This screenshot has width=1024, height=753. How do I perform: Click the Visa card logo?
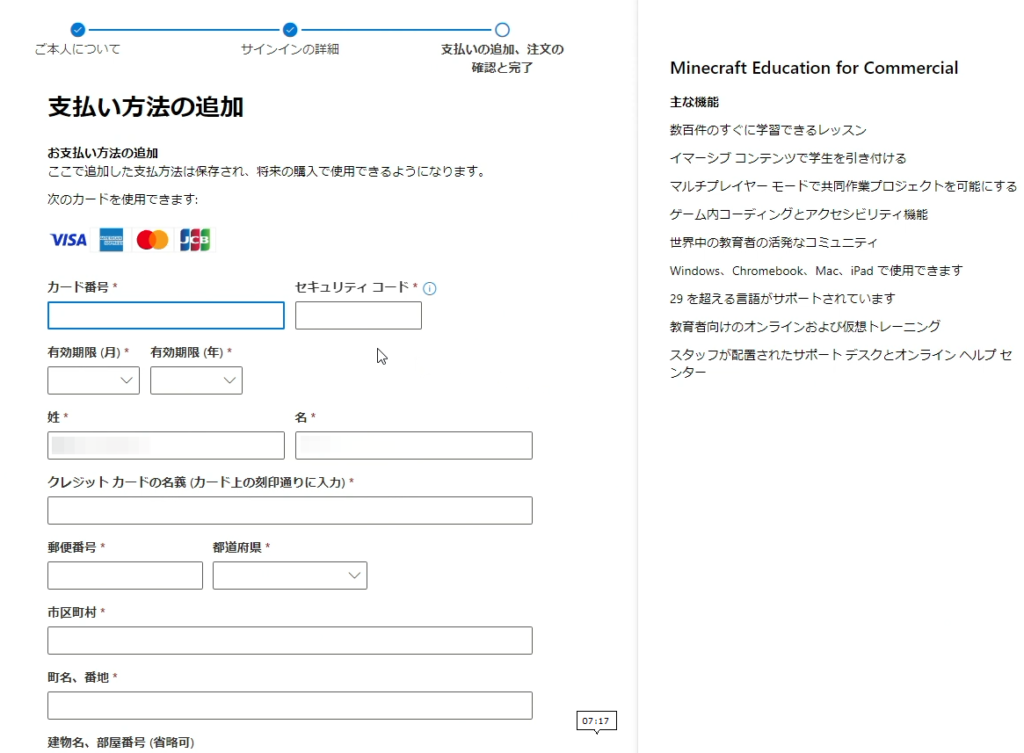coord(69,240)
